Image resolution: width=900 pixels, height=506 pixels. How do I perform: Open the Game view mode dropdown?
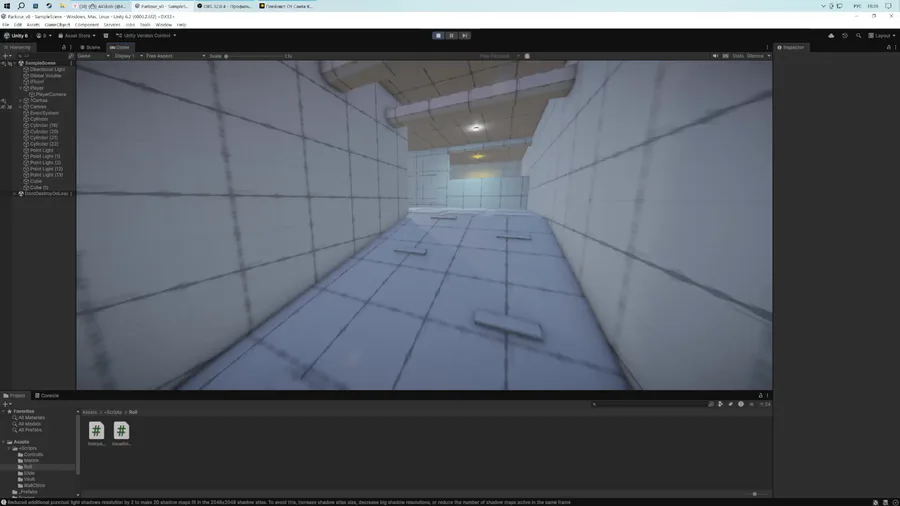tap(94, 56)
